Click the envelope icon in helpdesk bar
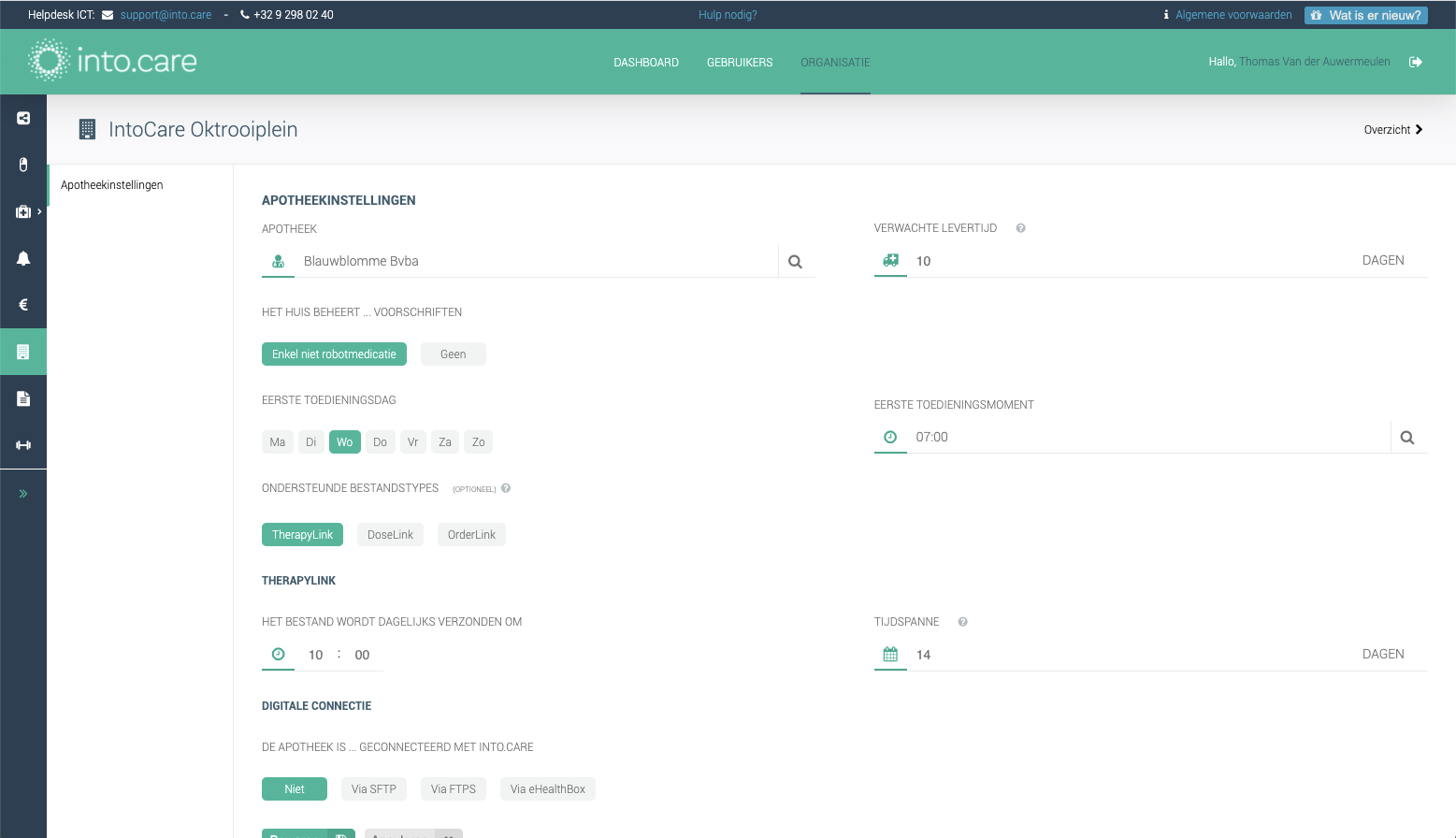Viewport: 1456px width, 838px height. tap(108, 15)
